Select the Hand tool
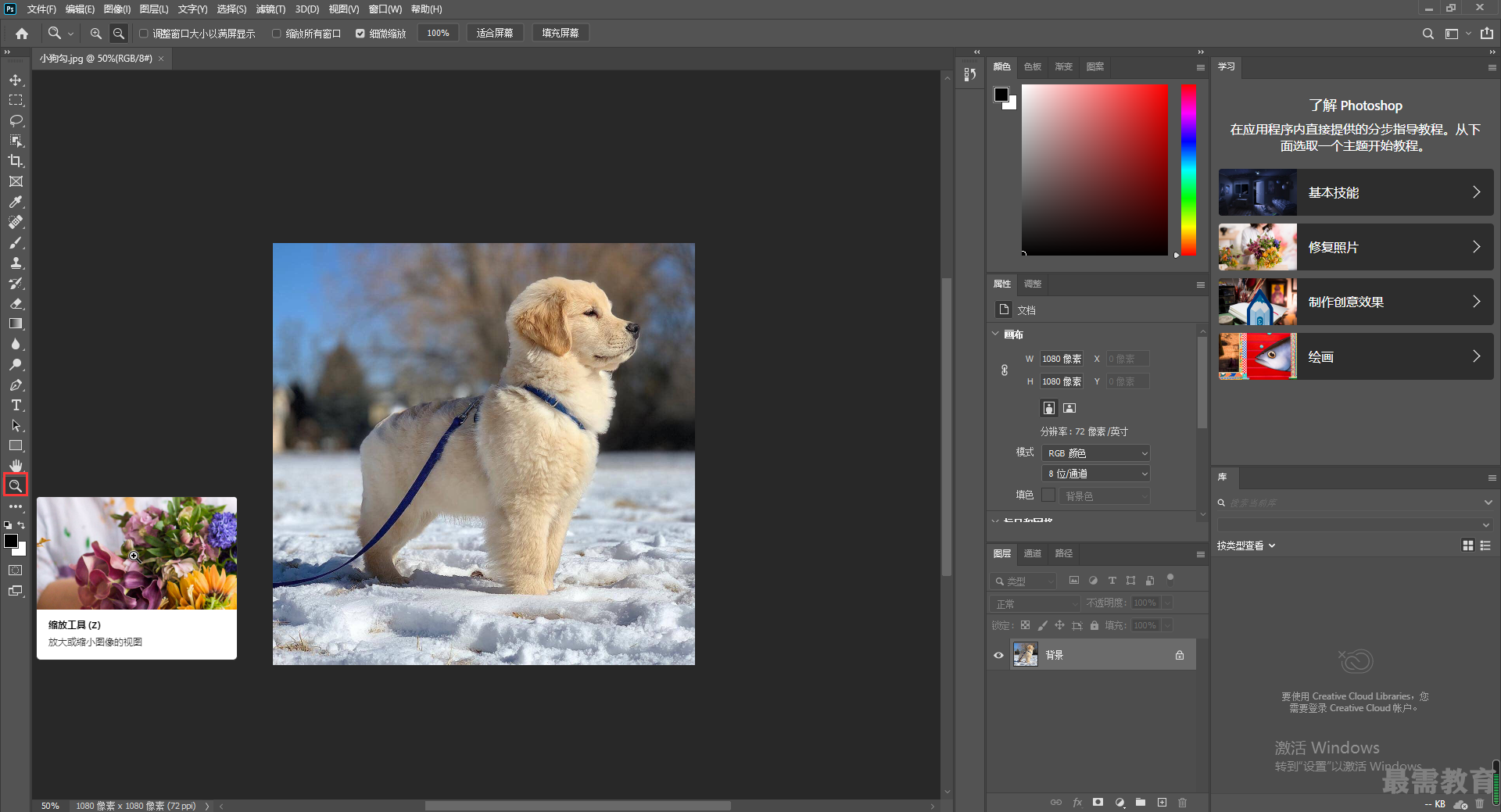The width and height of the screenshot is (1501, 812). pos(16,466)
